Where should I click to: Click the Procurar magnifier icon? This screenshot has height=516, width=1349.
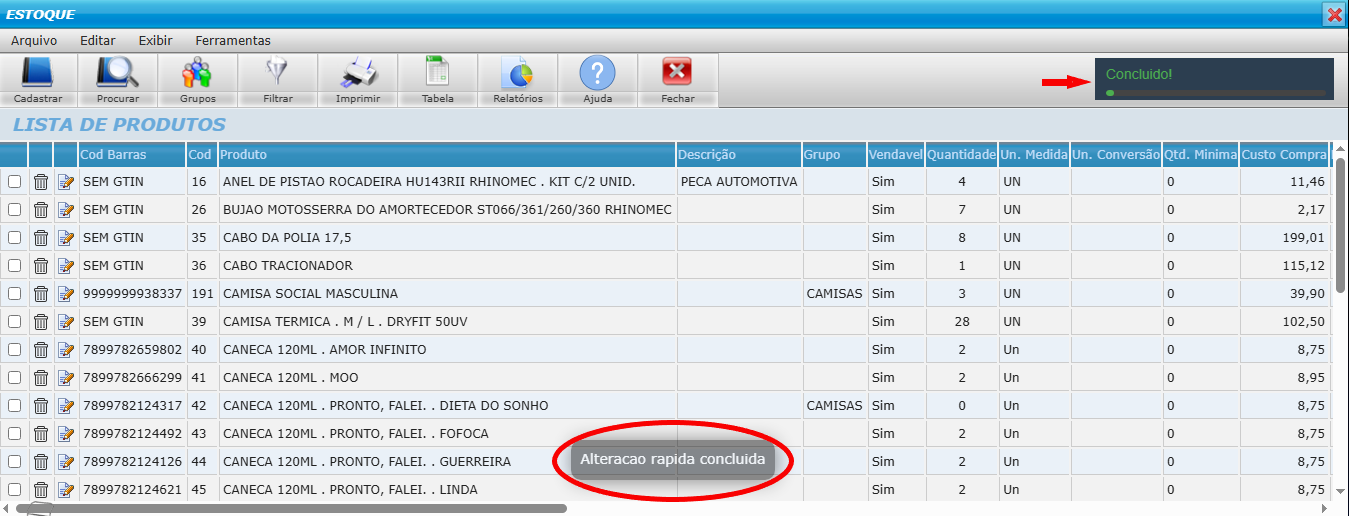coord(118,73)
